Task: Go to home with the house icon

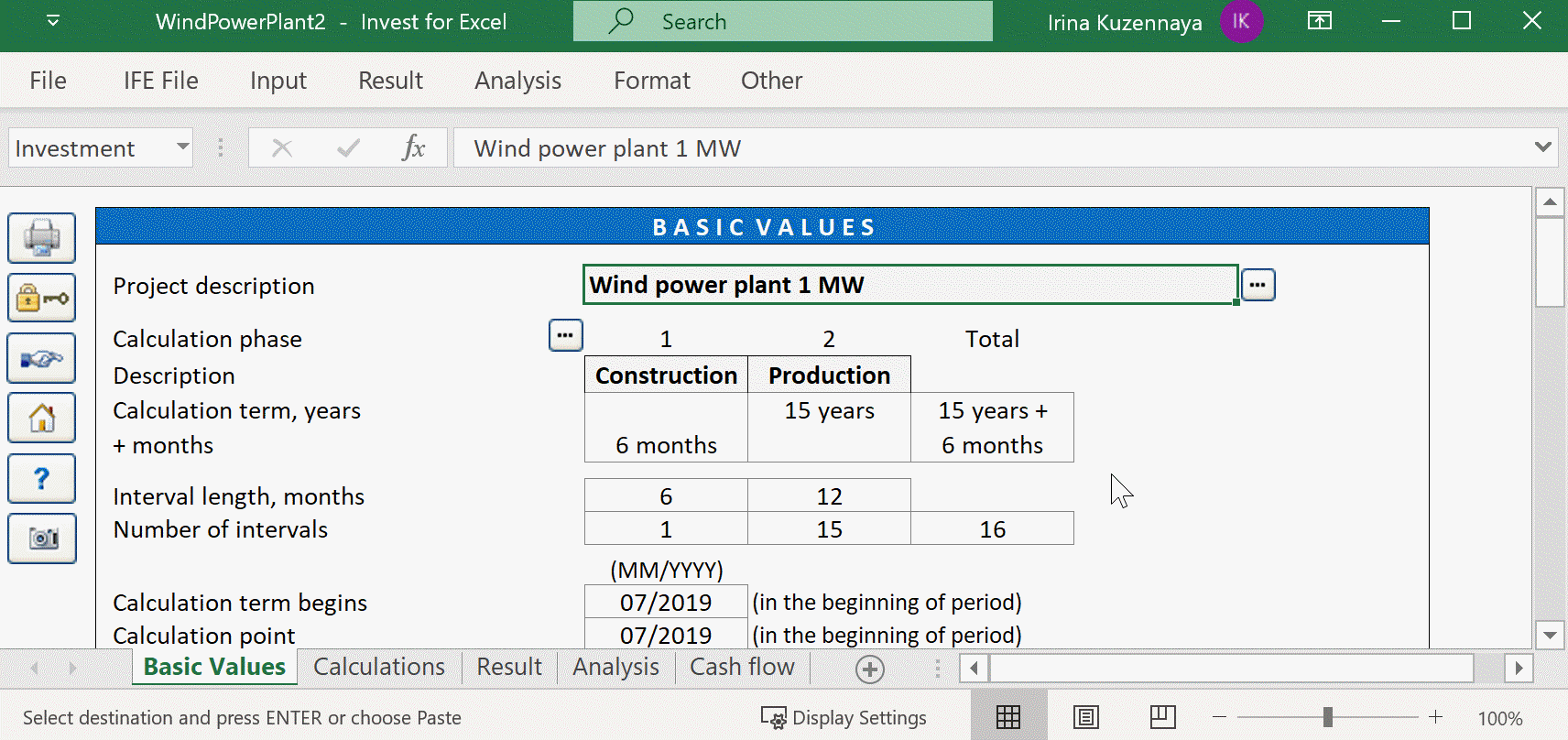Action: click(41, 419)
